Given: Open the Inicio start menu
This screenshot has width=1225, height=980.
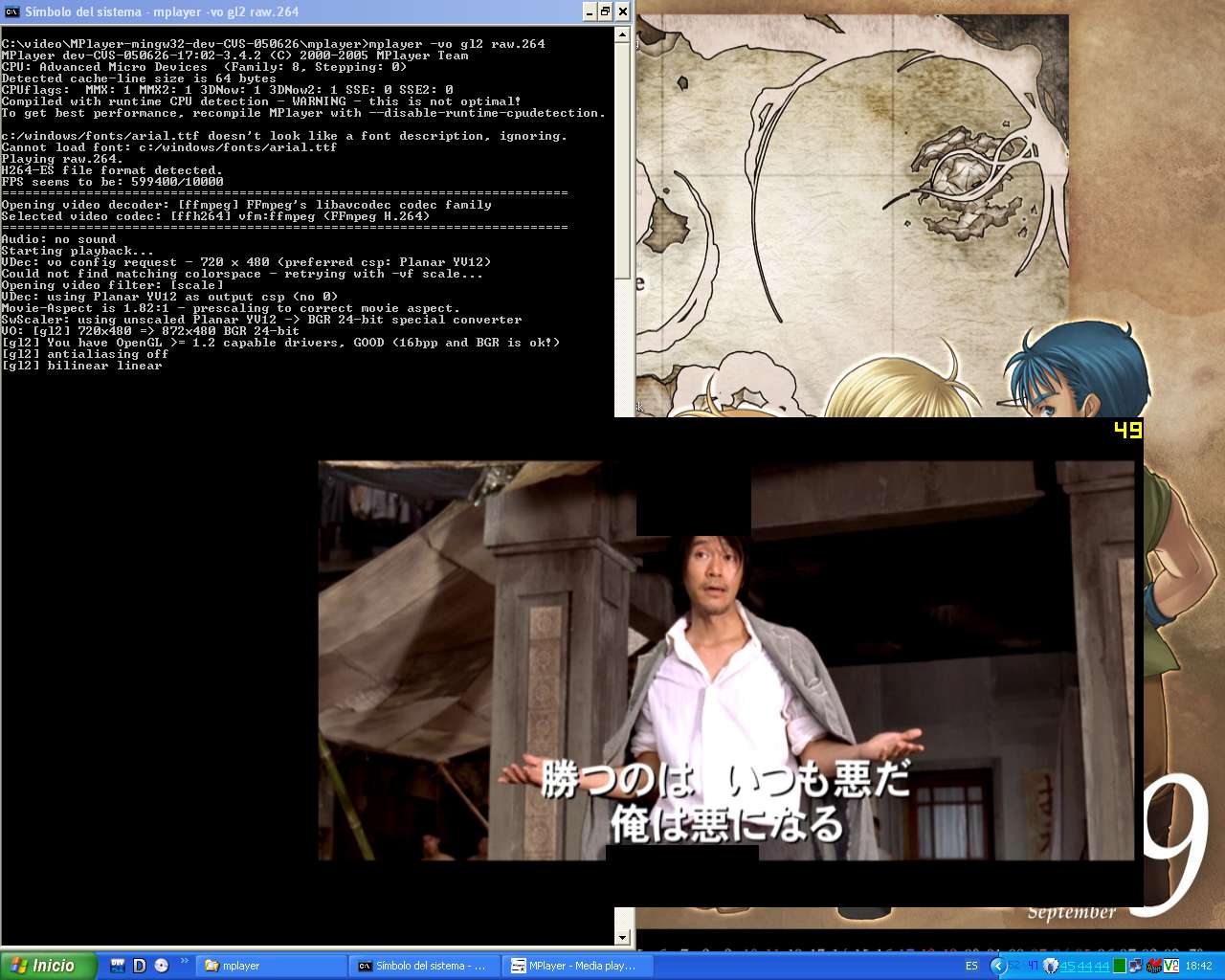Looking at the screenshot, I should (49, 966).
